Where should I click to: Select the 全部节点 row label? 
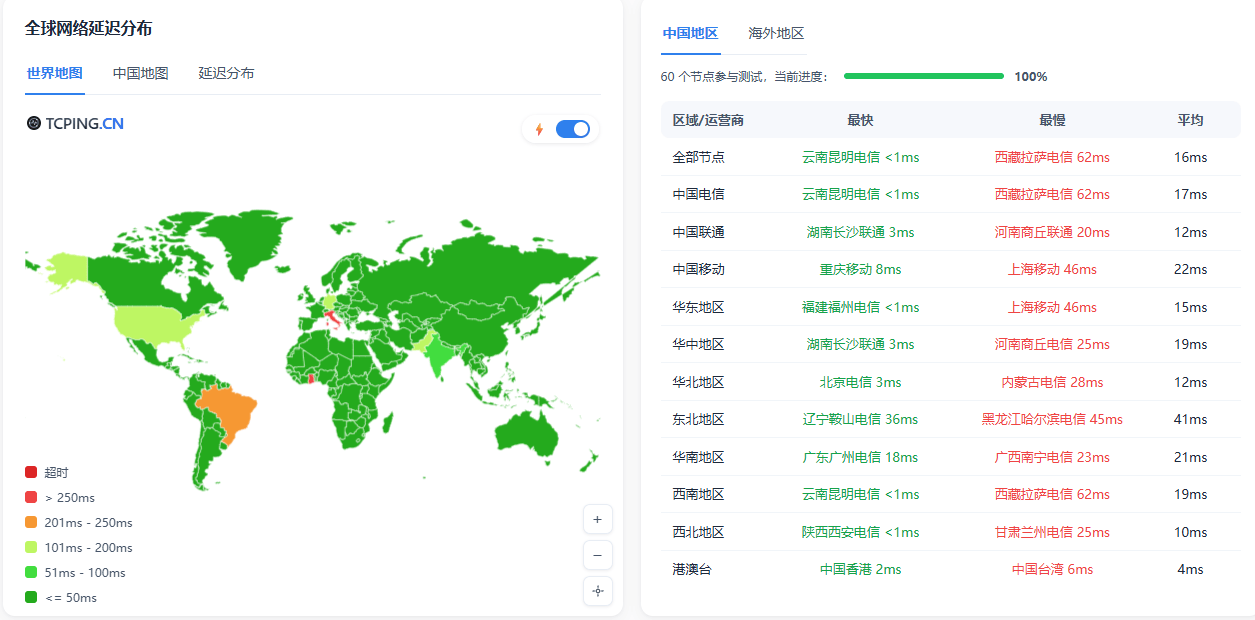point(698,157)
